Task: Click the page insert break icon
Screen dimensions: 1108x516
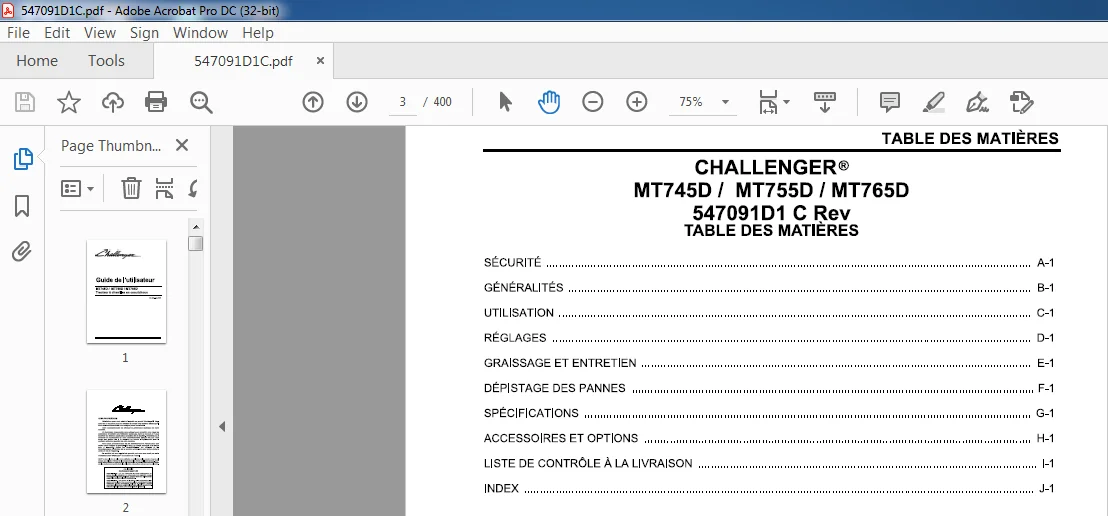Action: [x=164, y=189]
